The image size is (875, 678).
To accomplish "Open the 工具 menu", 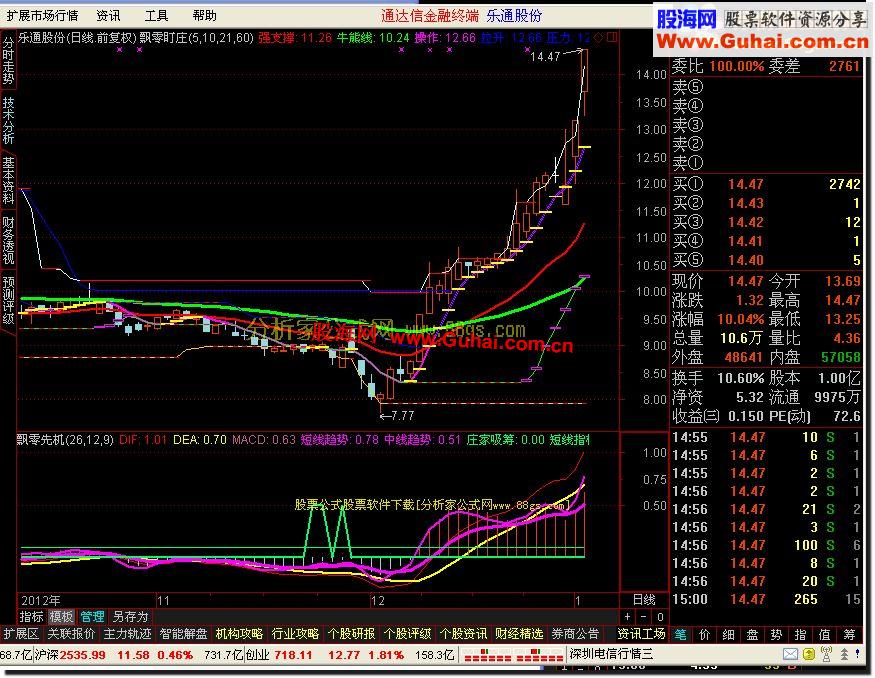I will pos(156,16).
